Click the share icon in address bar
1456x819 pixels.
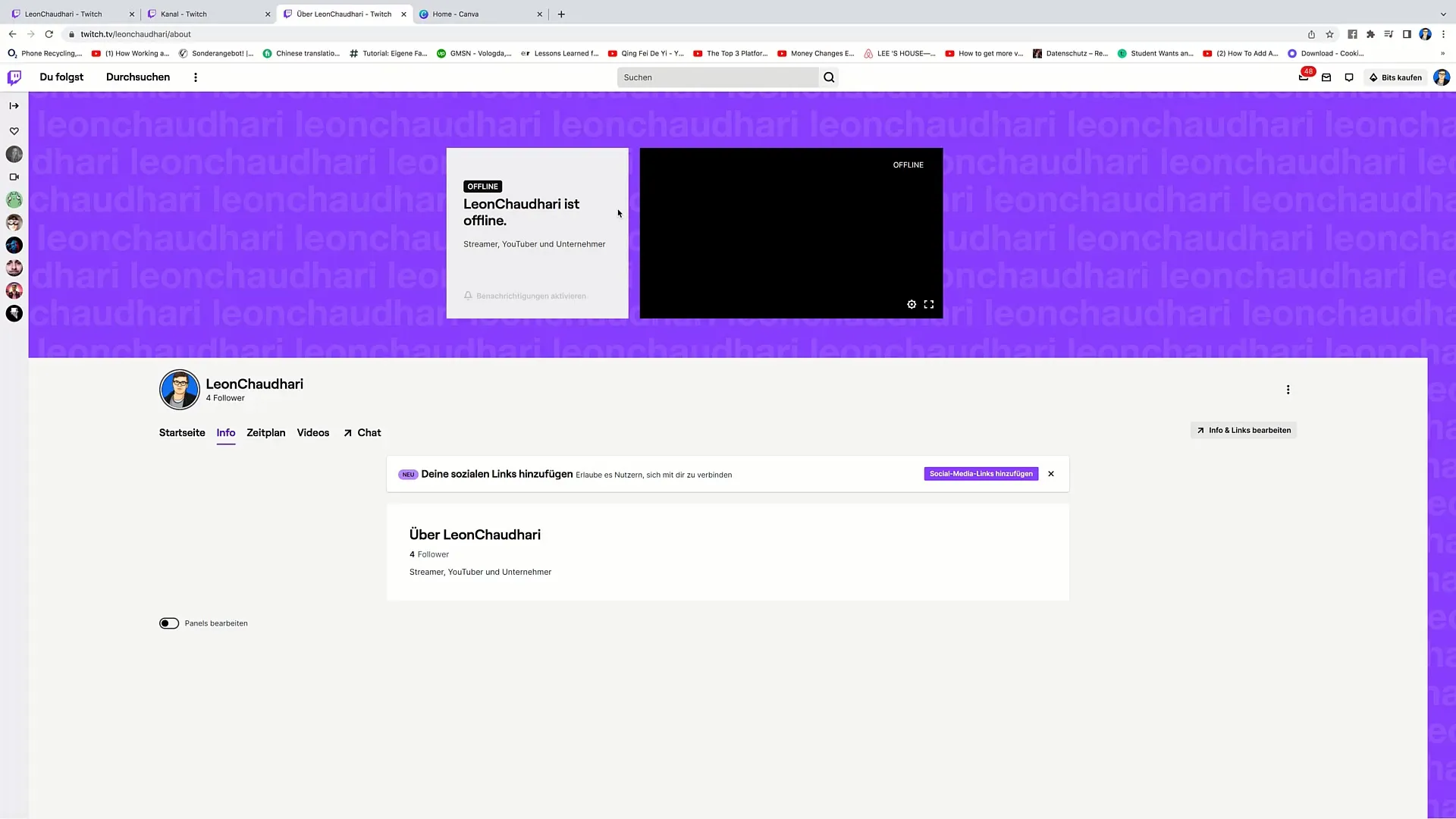pos(1311,34)
